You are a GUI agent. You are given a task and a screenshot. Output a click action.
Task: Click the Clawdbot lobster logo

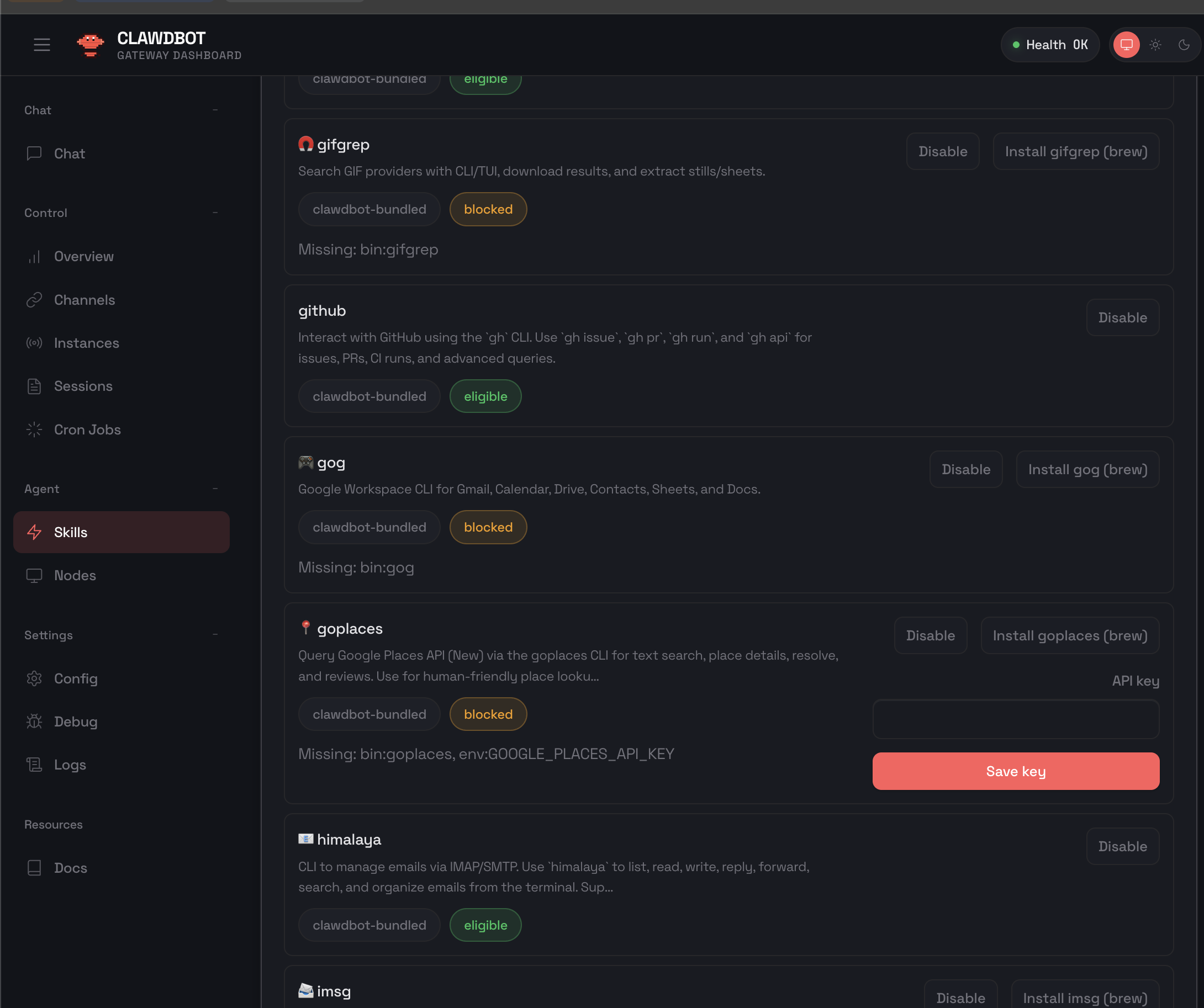click(x=90, y=45)
